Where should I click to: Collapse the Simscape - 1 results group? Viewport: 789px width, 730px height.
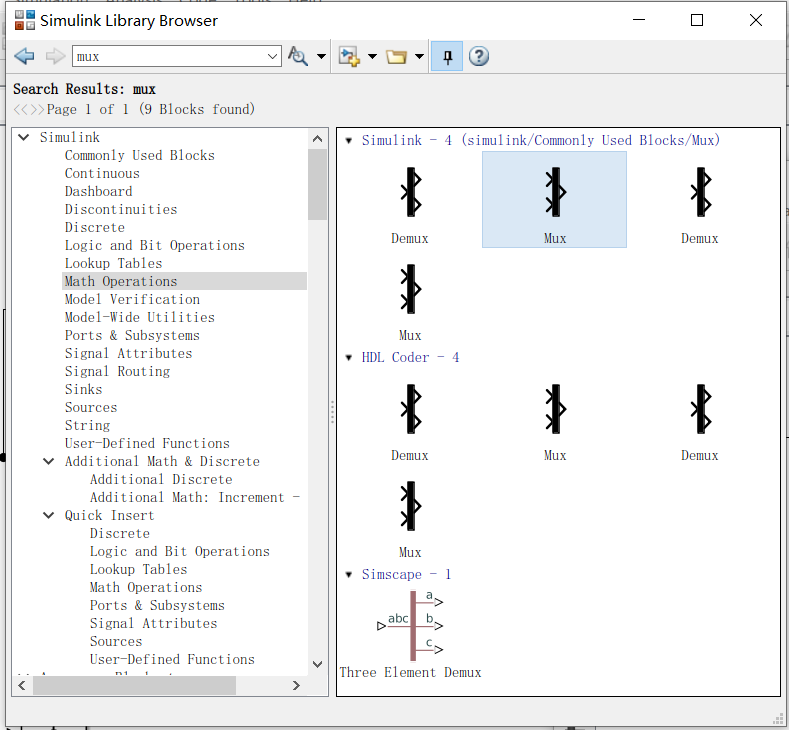(348, 575)
